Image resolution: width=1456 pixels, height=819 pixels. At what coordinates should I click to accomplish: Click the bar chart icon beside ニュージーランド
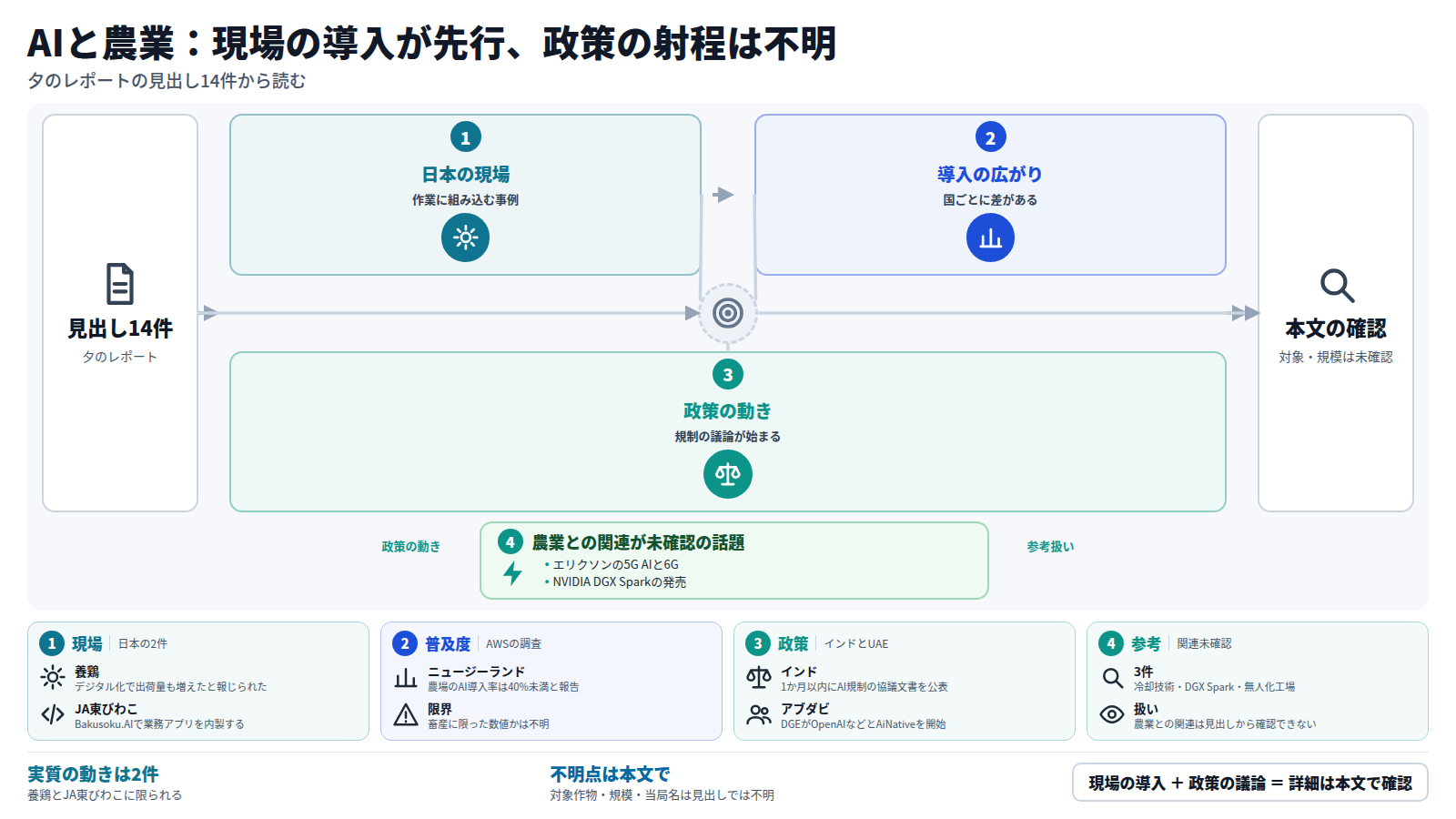click(x=406, y=677)
